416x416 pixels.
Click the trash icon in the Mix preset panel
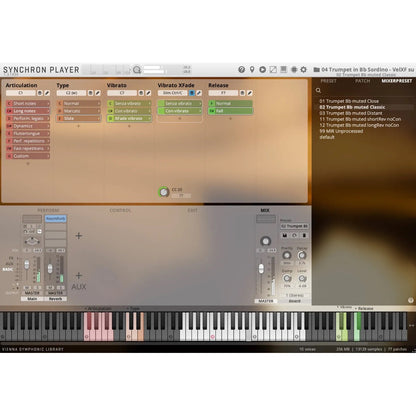(304, 235)
